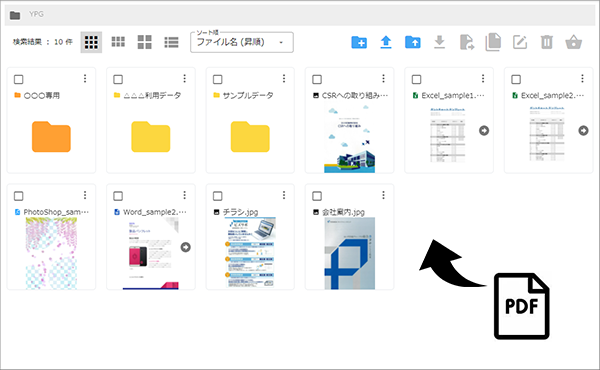Open more options for チラシ.jpg

(284, 195)
